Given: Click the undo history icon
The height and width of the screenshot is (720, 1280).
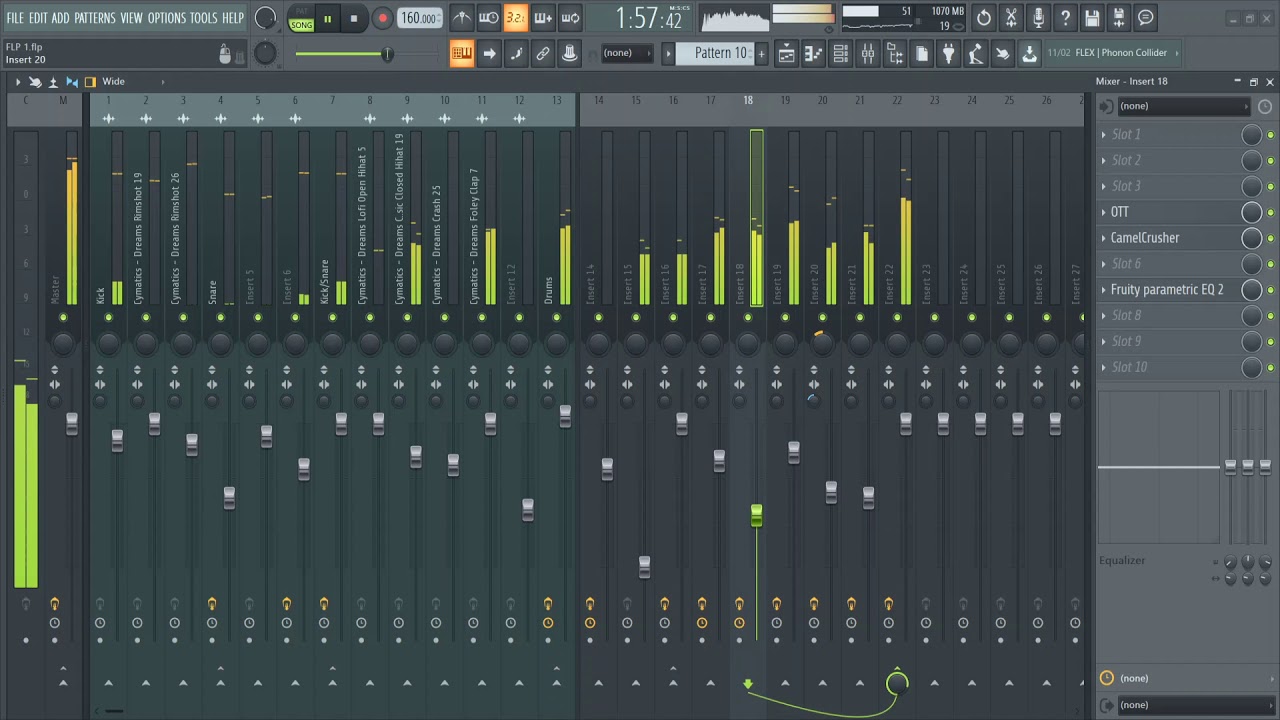Looking at the screenshot, I should coord(984,17).
